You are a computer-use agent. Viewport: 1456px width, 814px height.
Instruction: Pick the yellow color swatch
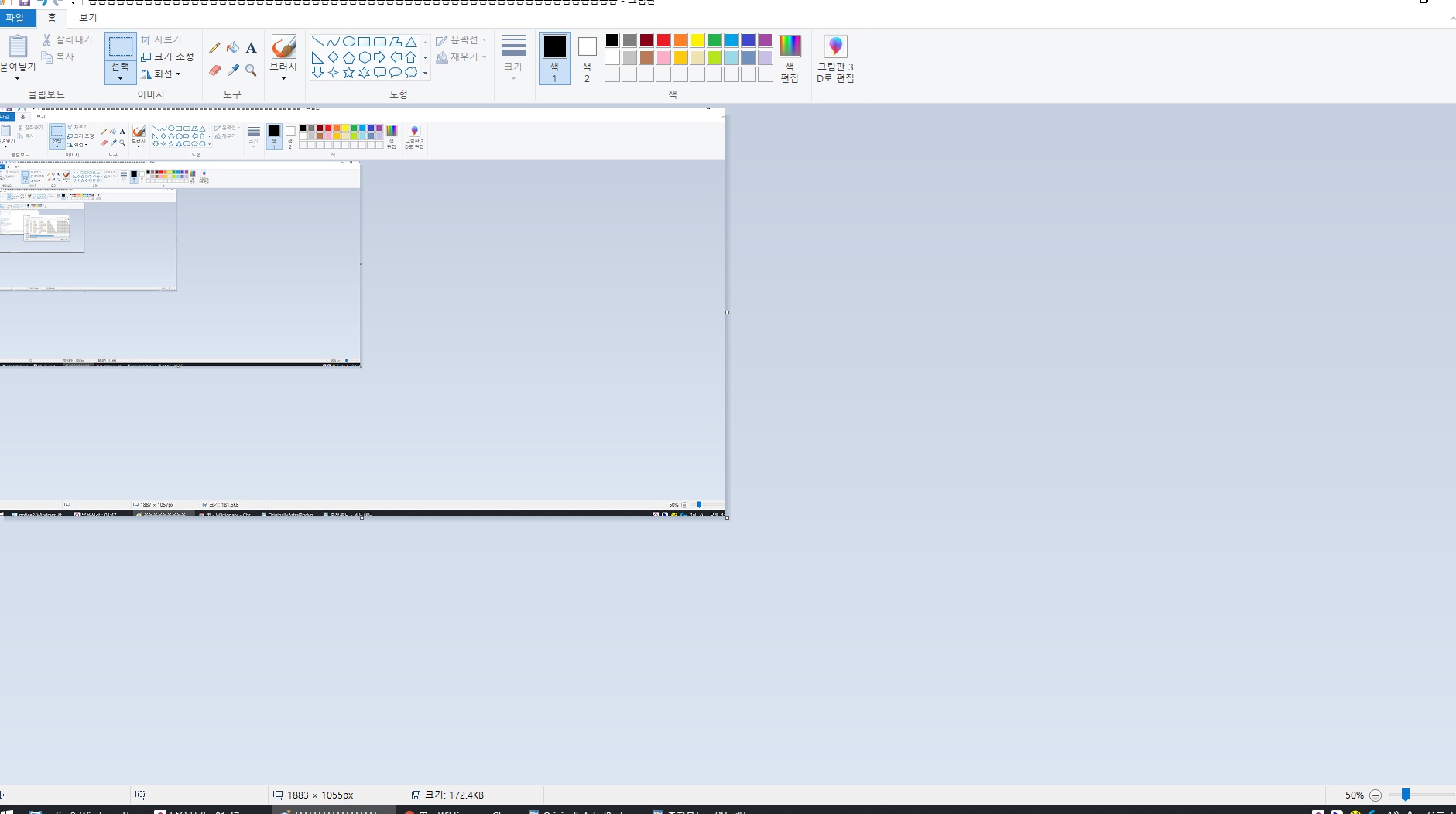click(697, 40)
